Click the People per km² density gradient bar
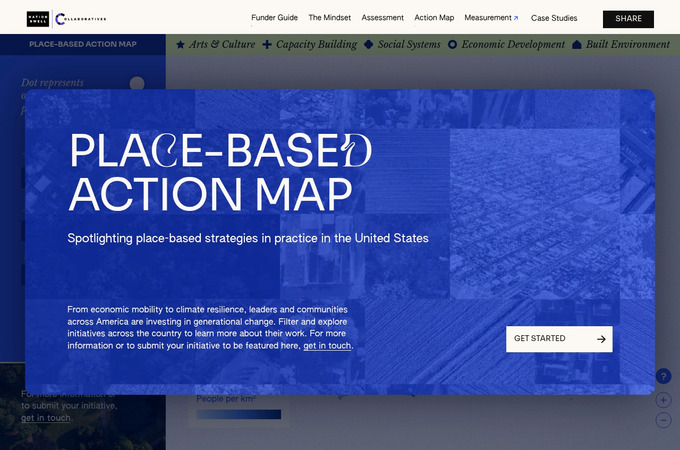Screen dimensions: 680x450 pyautogui.click(x=239, y=414)
